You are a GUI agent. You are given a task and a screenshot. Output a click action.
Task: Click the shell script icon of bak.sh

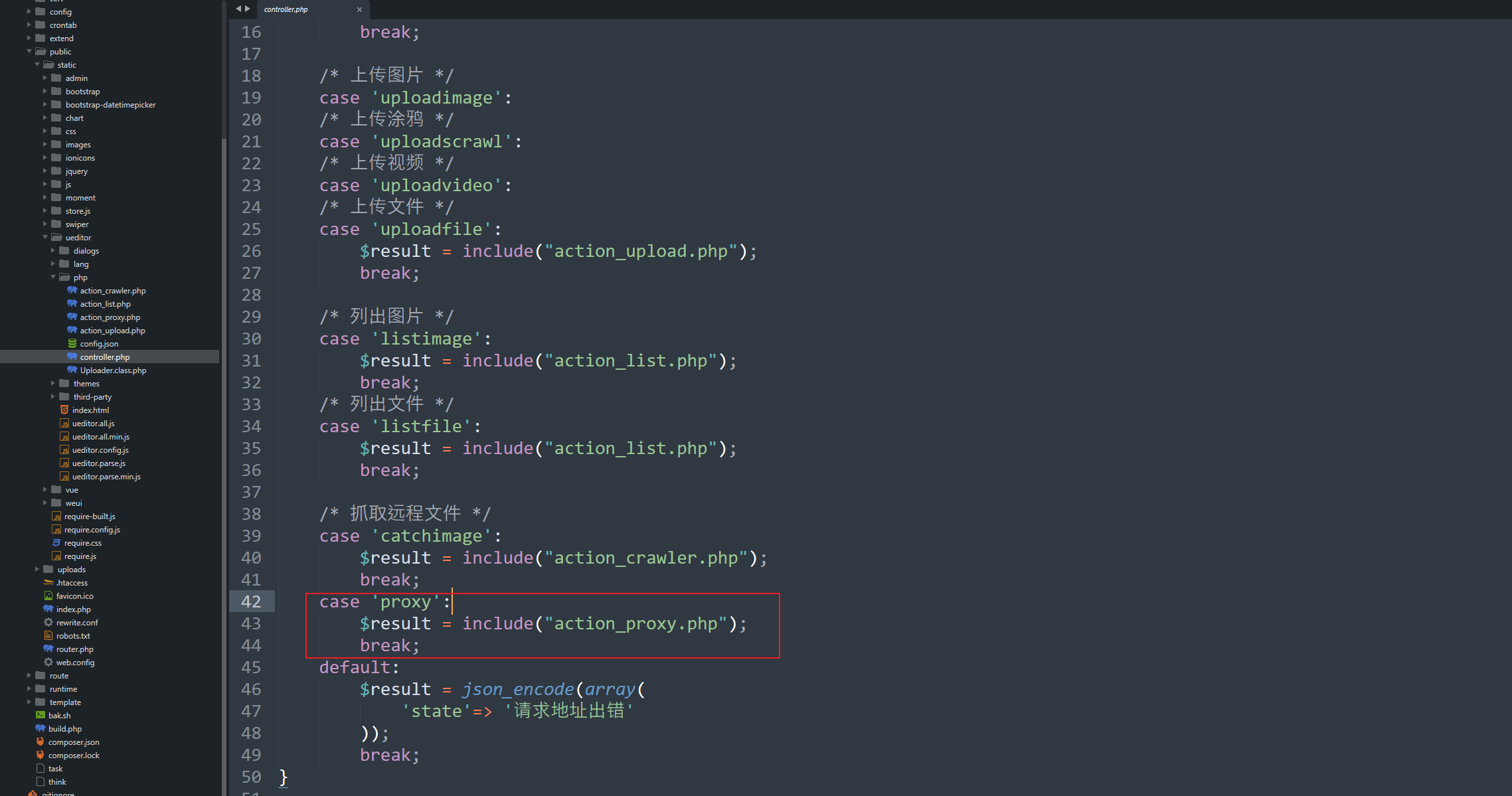(41, 715)
